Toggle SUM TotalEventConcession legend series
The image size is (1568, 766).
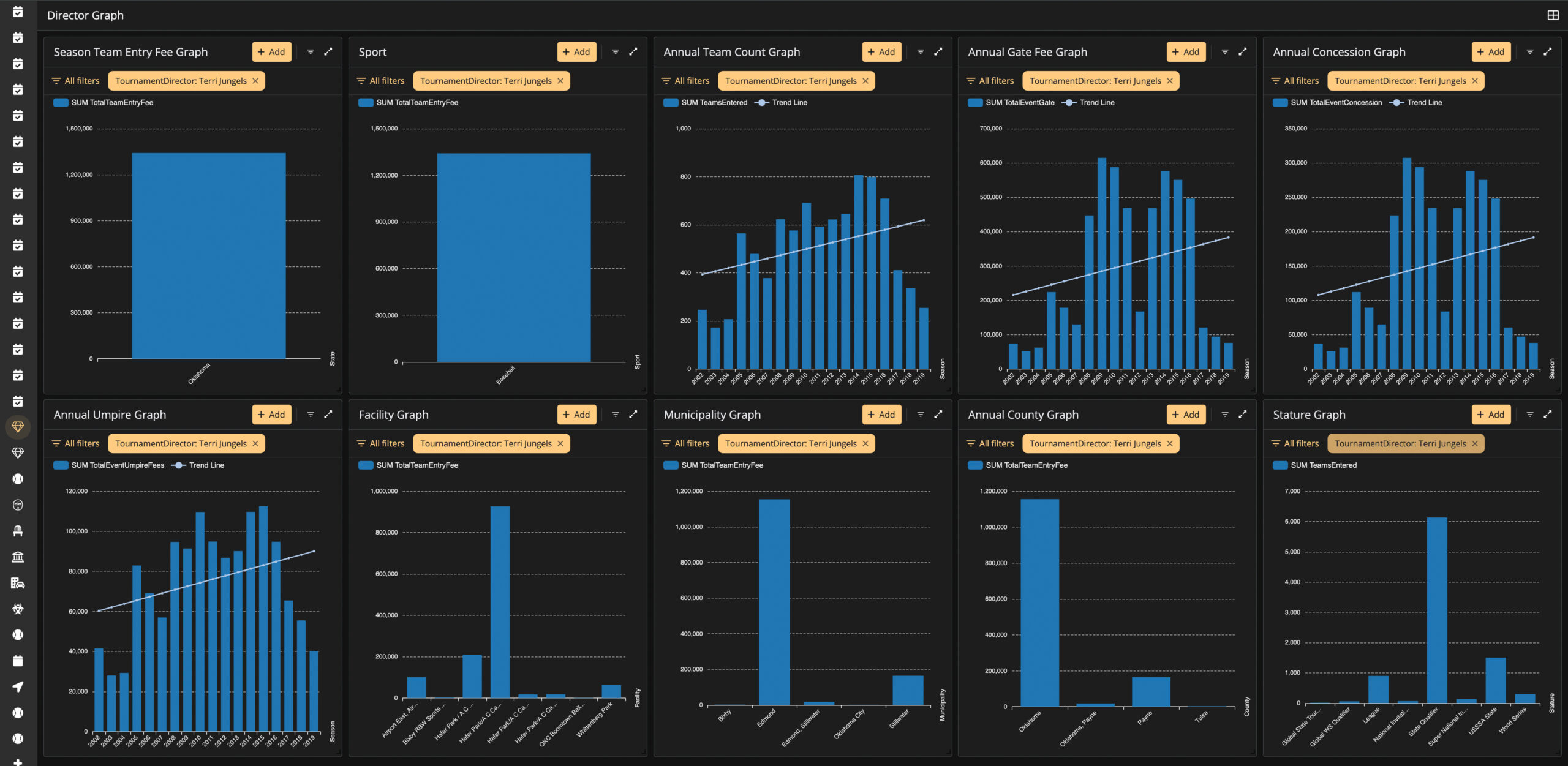[x=1327, y=103]
